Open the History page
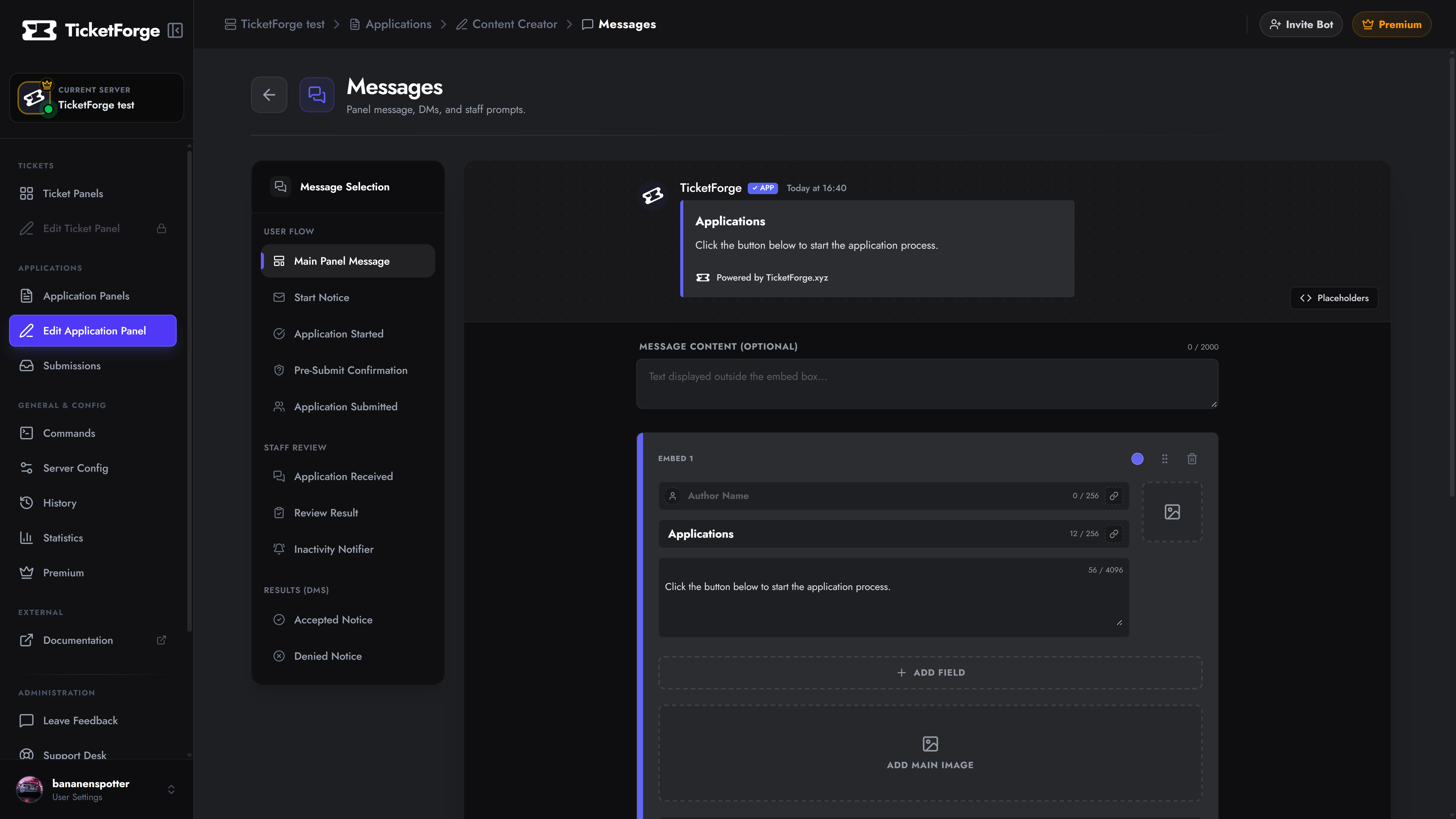The width and height of the screenshot is (1456, 819). (x=93, y=503)
